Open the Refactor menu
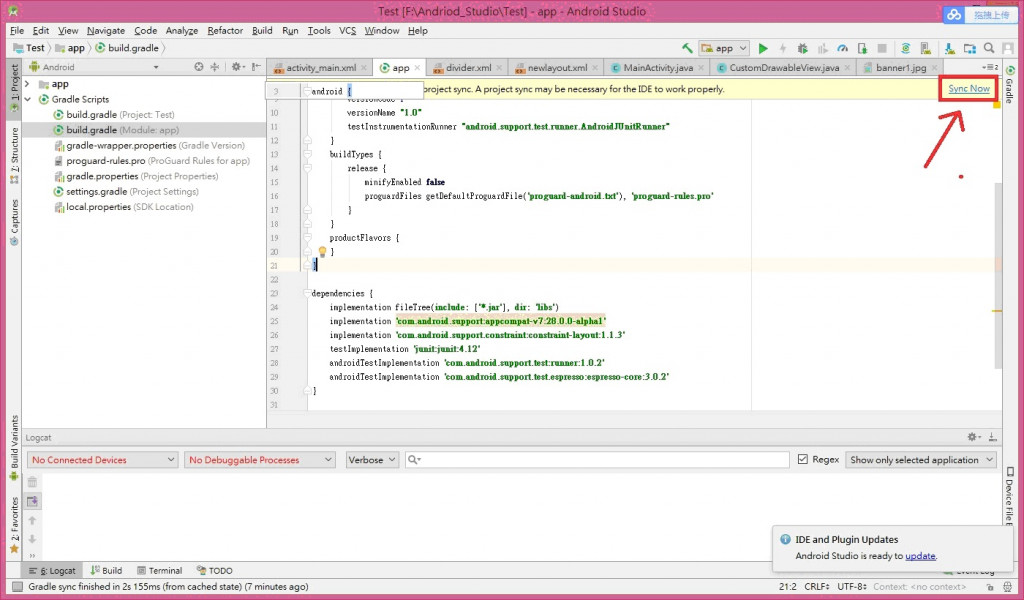The width and height of the screenshot is (1024, 600). pos(225,31)
